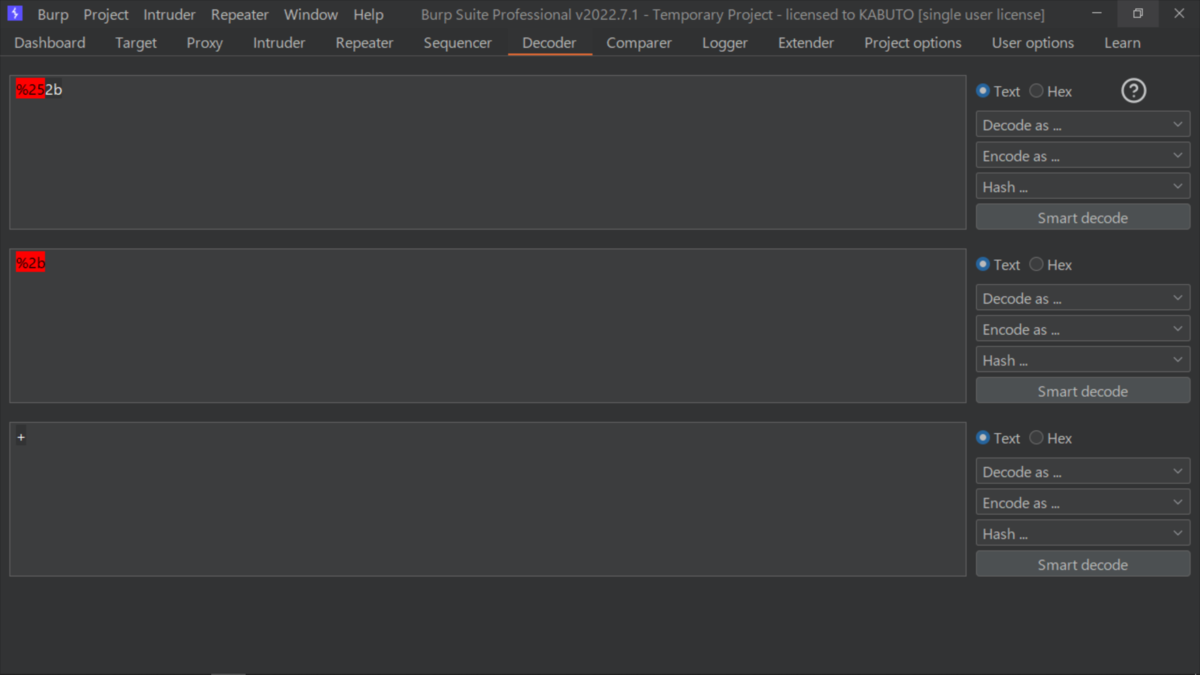Click the + character in third panel
The width and height of the screenshot is (1200, 675).
point(21,437)
